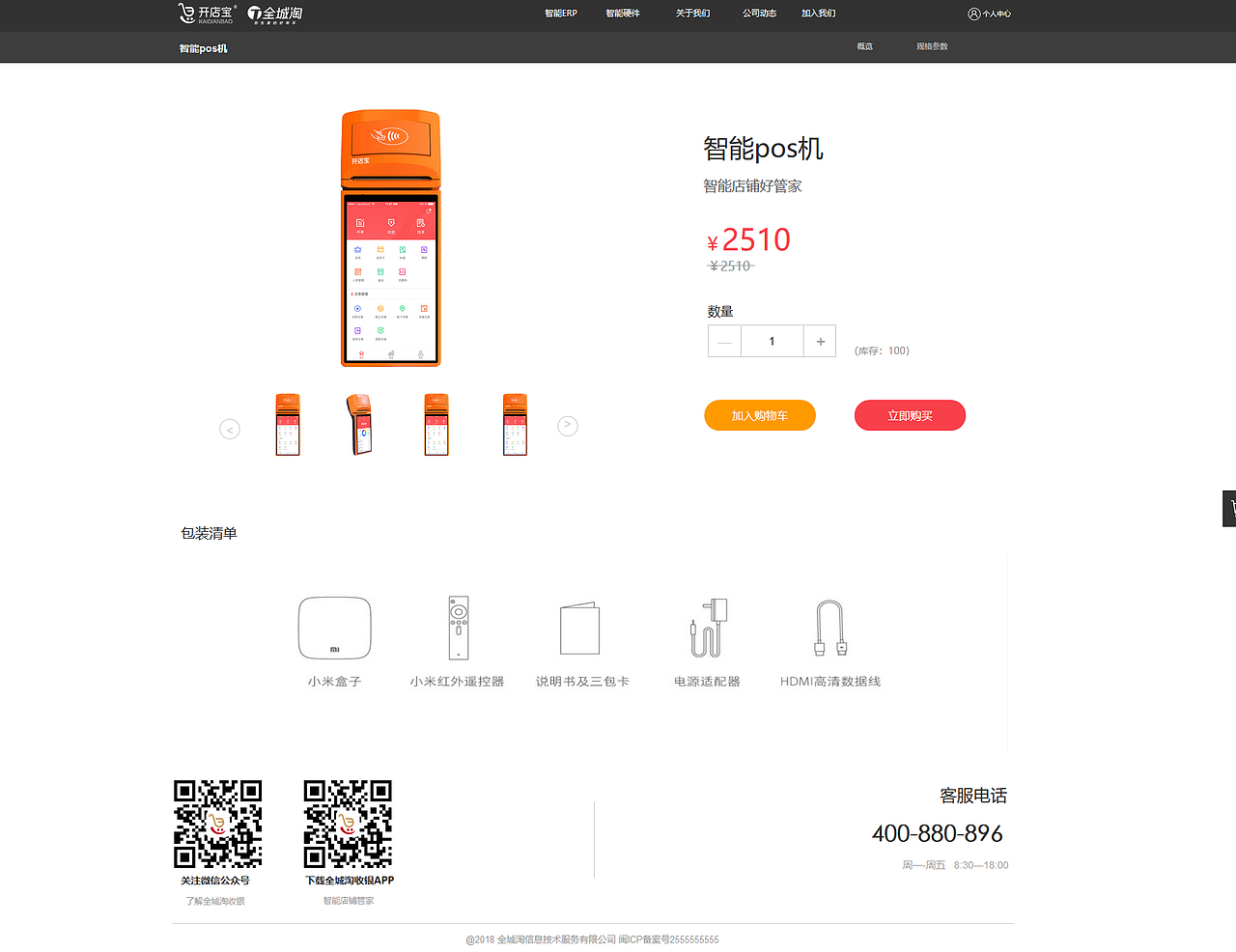
Task: Open 加入我们 menu item
Action: [x=819, y=14]
